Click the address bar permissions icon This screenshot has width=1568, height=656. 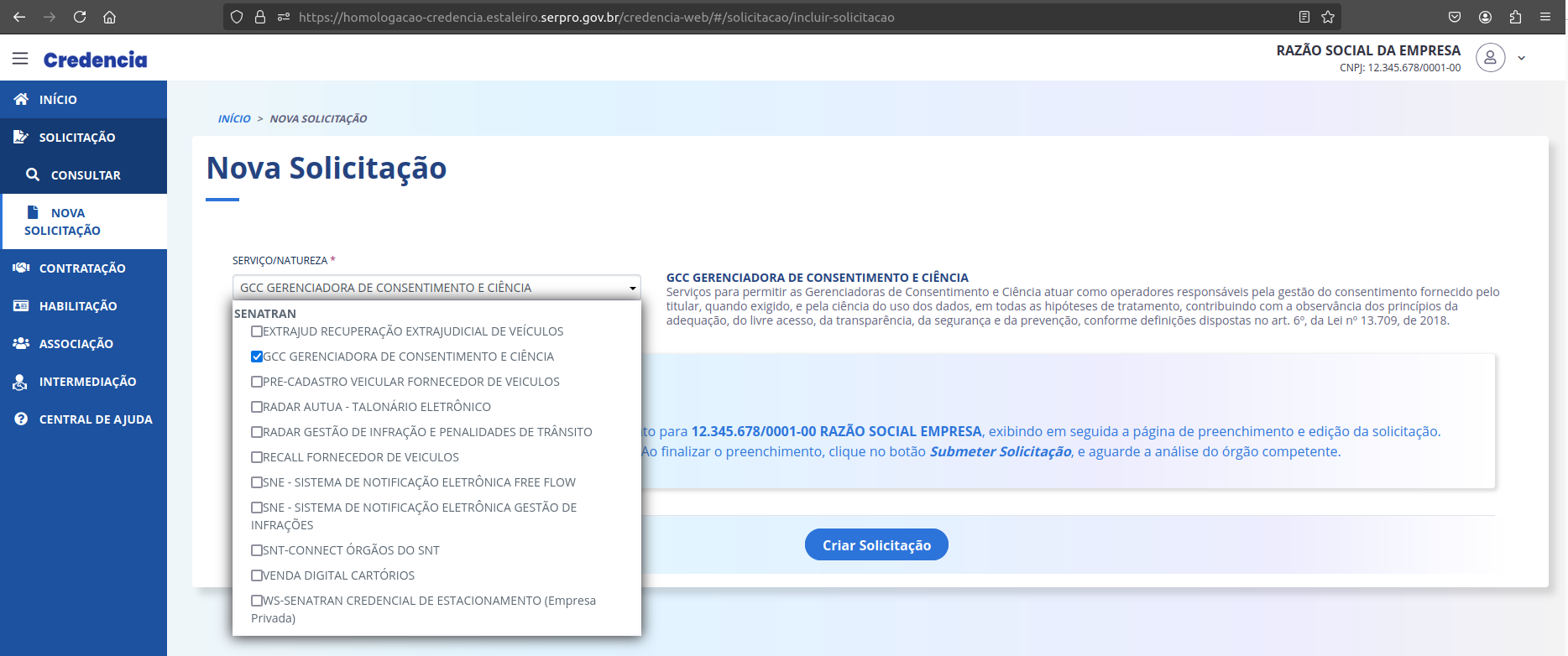click(x=284, y=17)
